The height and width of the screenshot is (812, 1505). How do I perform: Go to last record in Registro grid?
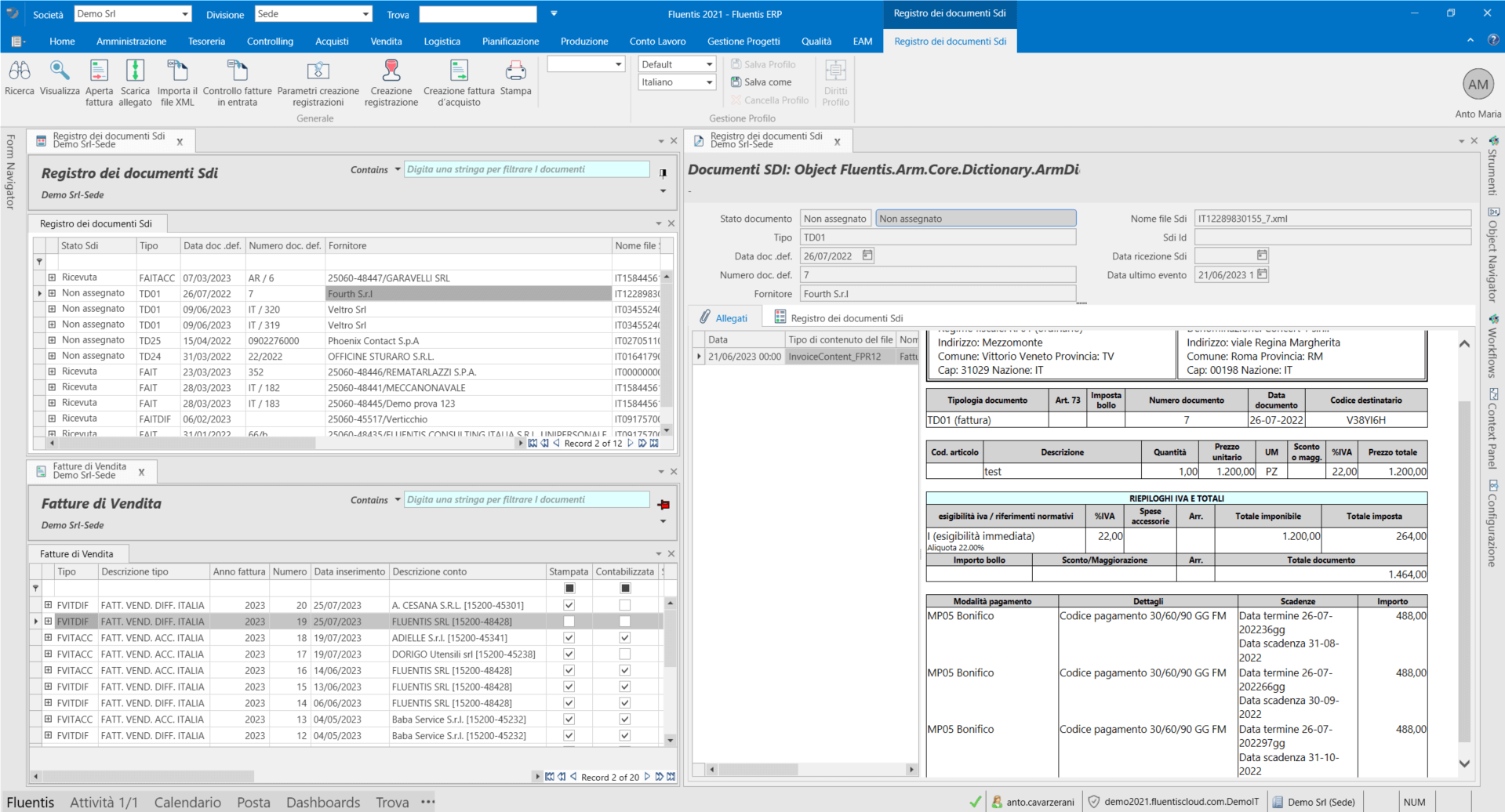[654, 444]
